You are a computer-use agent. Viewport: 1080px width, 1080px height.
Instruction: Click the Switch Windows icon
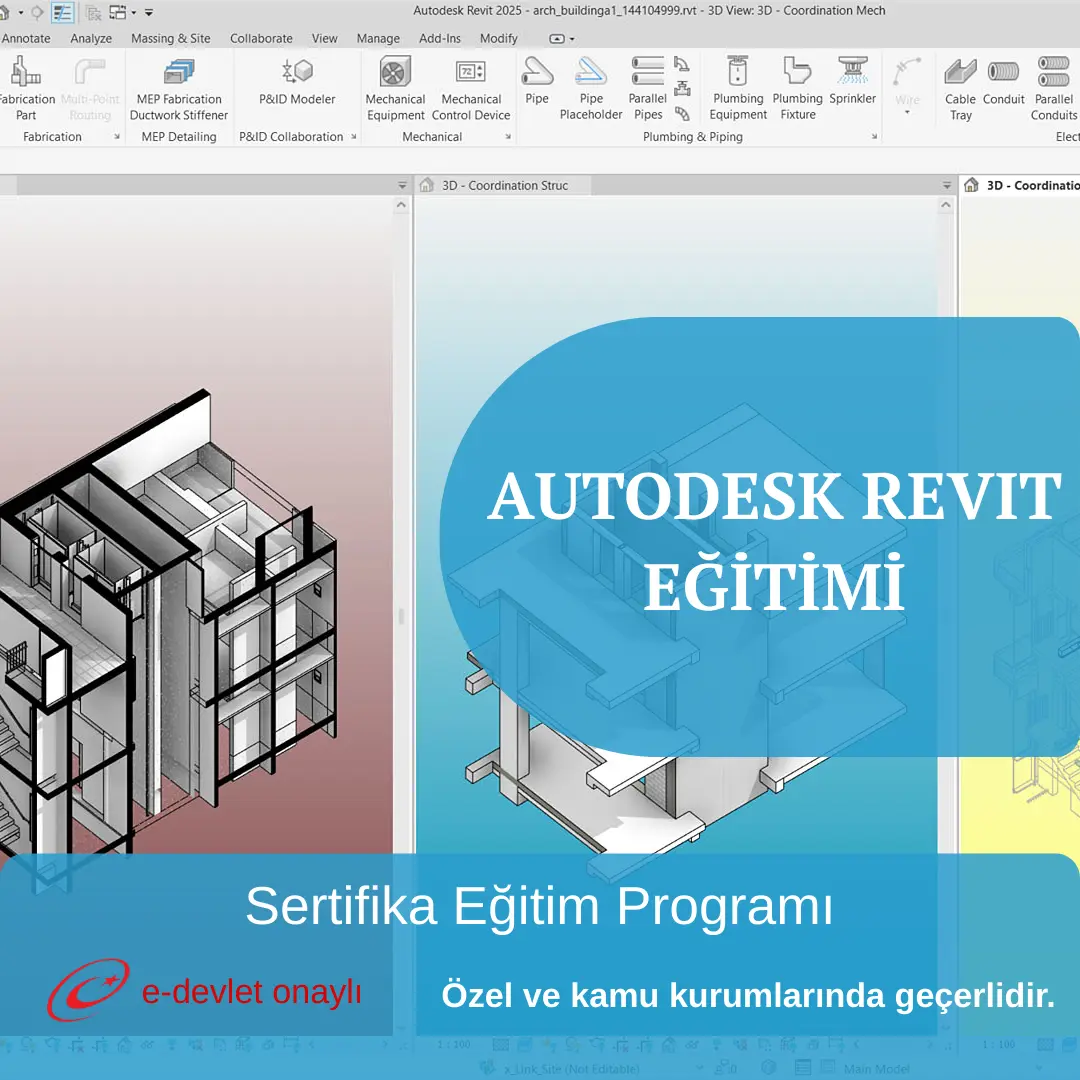[x=118, y=12]
